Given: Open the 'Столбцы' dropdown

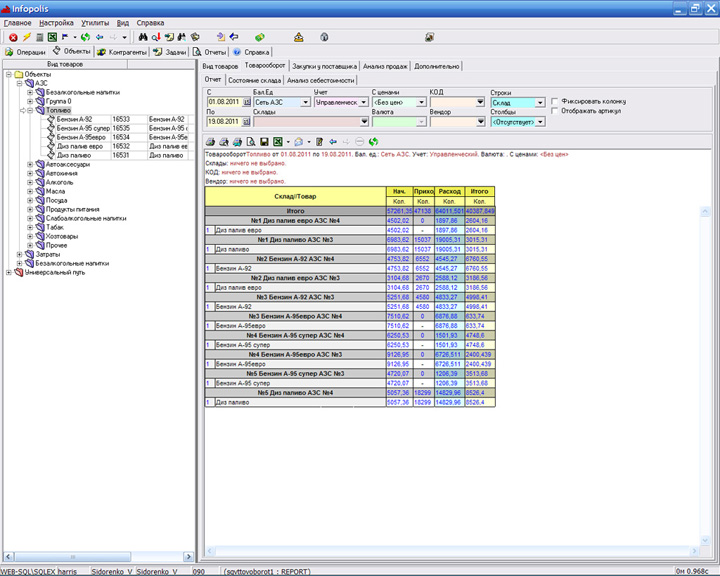Looking at the screenshot, I should (x=540, y=122).
